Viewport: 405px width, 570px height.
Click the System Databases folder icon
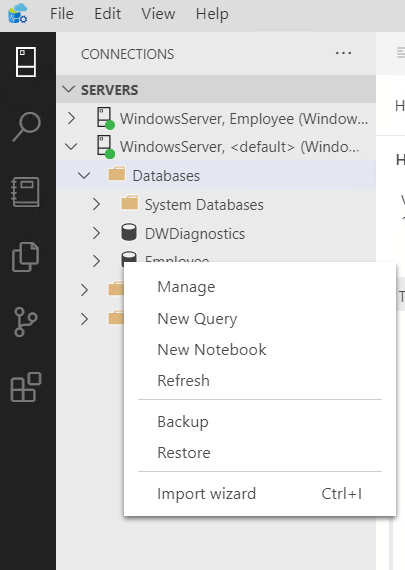point(129,204)
